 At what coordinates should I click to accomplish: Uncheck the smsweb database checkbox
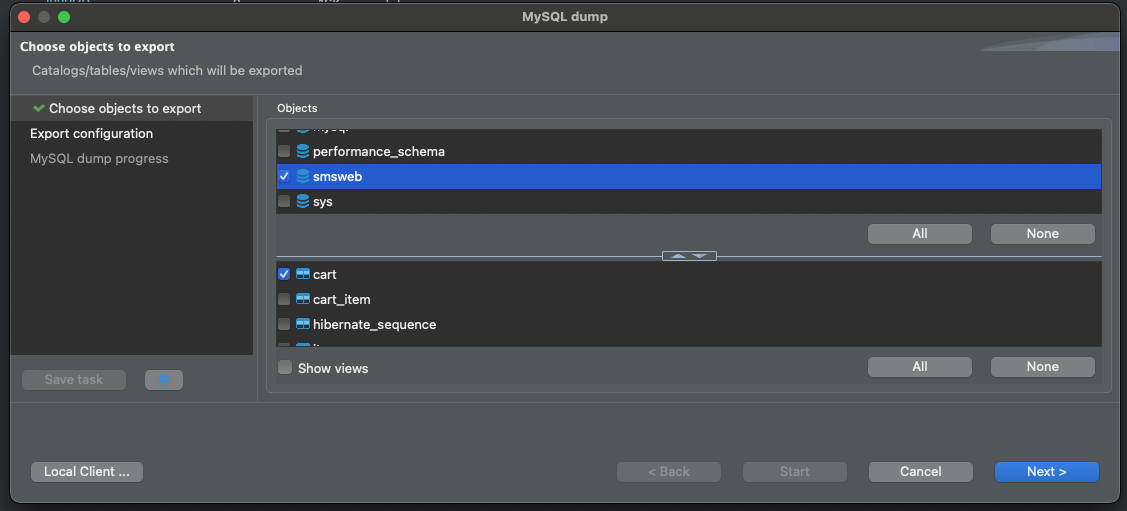(x=284, y=176)
